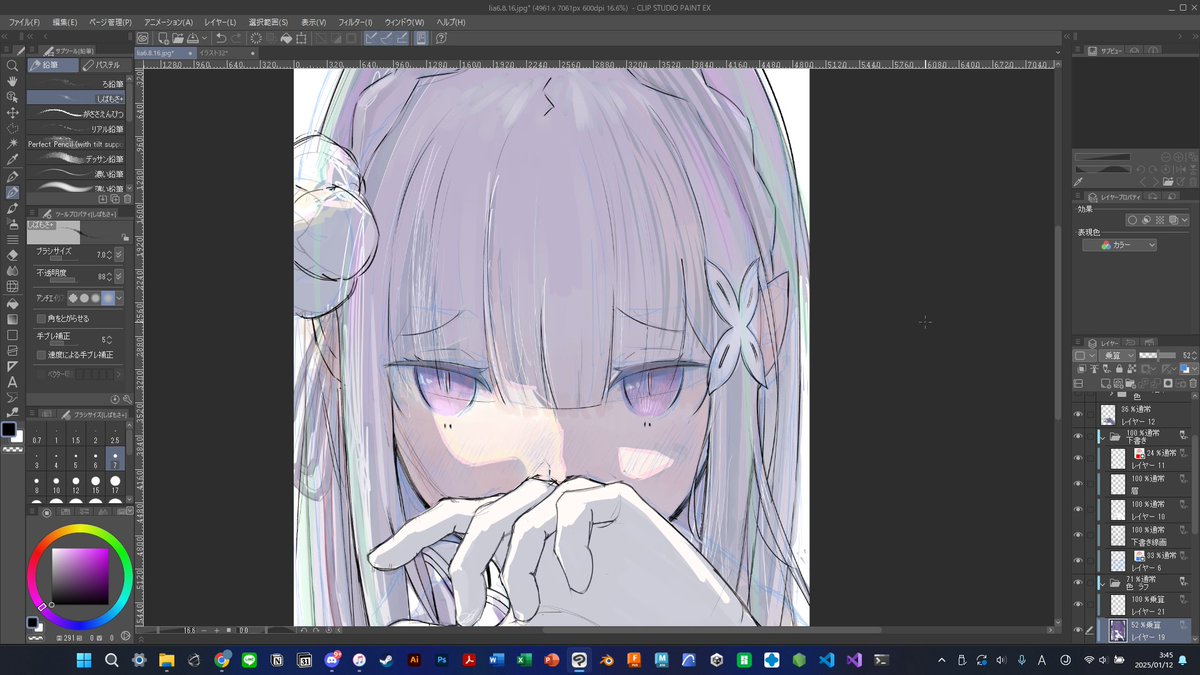Screen dimensions: 1200x675
Task: Open the フィルター(I) menu
Action: pyautogui.click(x=355, y=22)
